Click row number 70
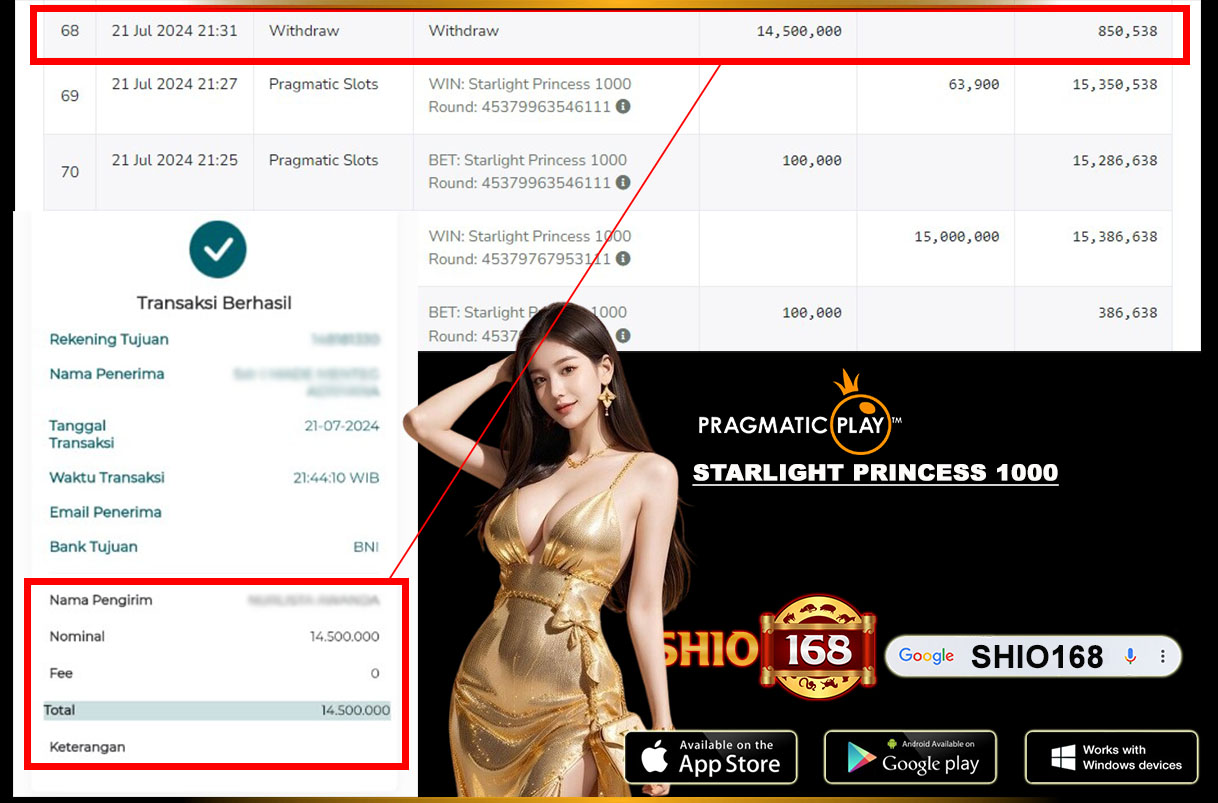1218x803 pixels. [x=69, y=172]
